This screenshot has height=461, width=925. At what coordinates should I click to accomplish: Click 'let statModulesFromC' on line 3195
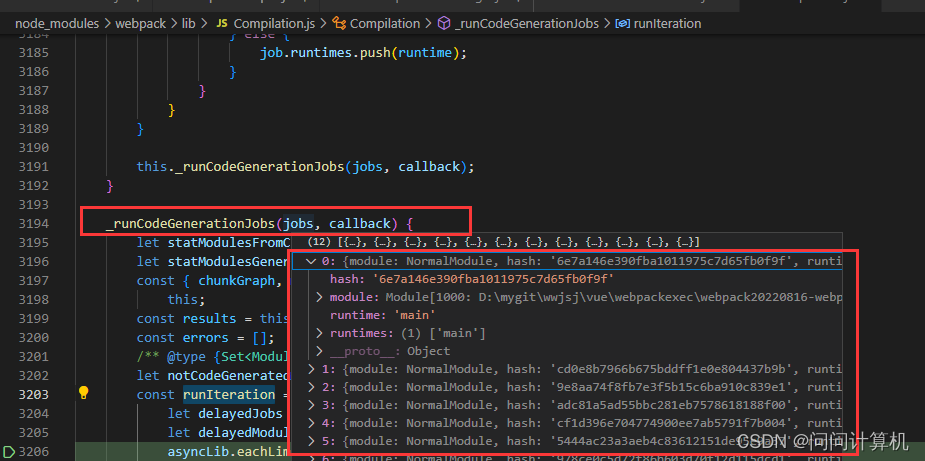click(214, 243)
